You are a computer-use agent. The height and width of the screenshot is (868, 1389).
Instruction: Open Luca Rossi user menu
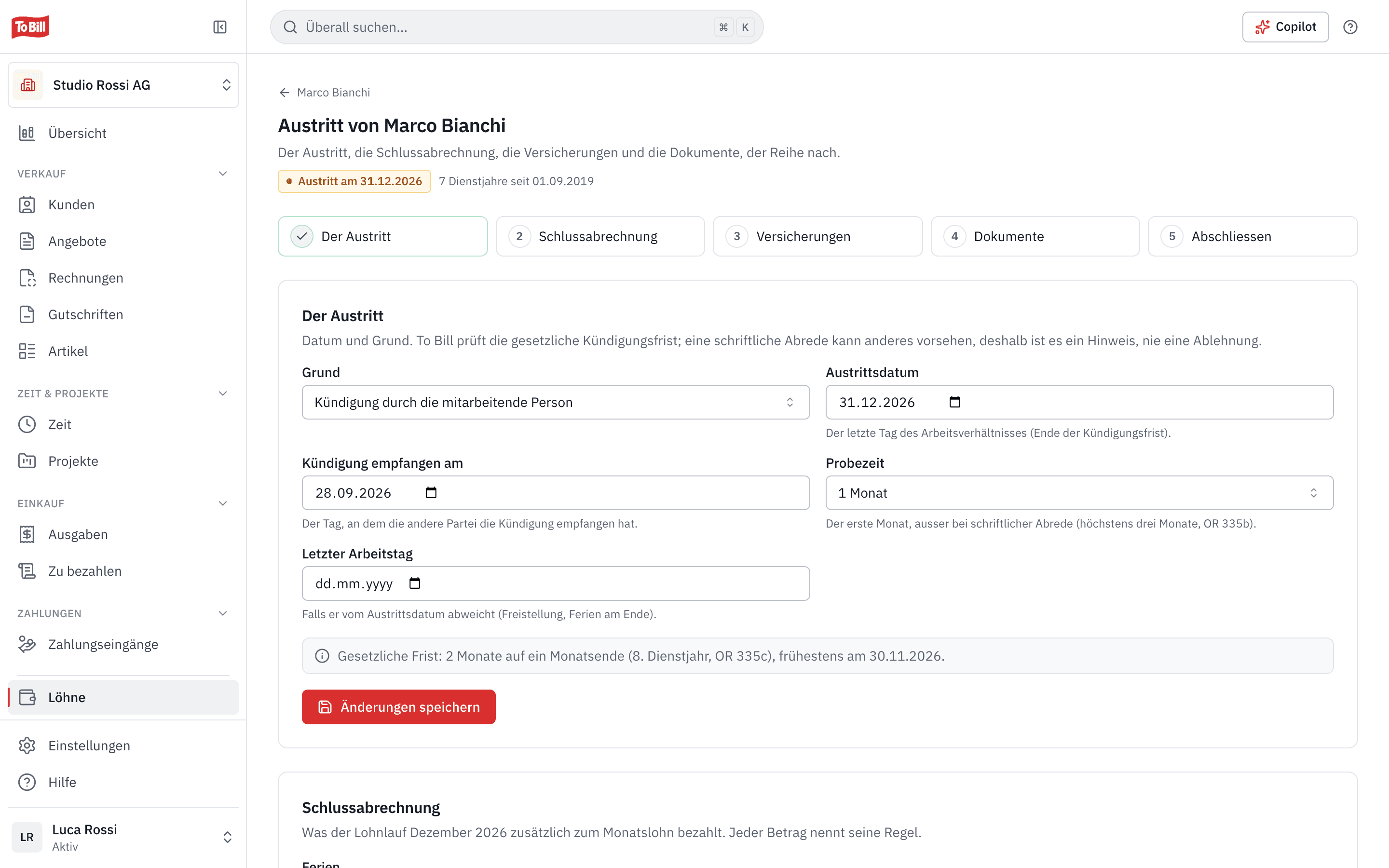pyautogui.click(x=123, y=837)
